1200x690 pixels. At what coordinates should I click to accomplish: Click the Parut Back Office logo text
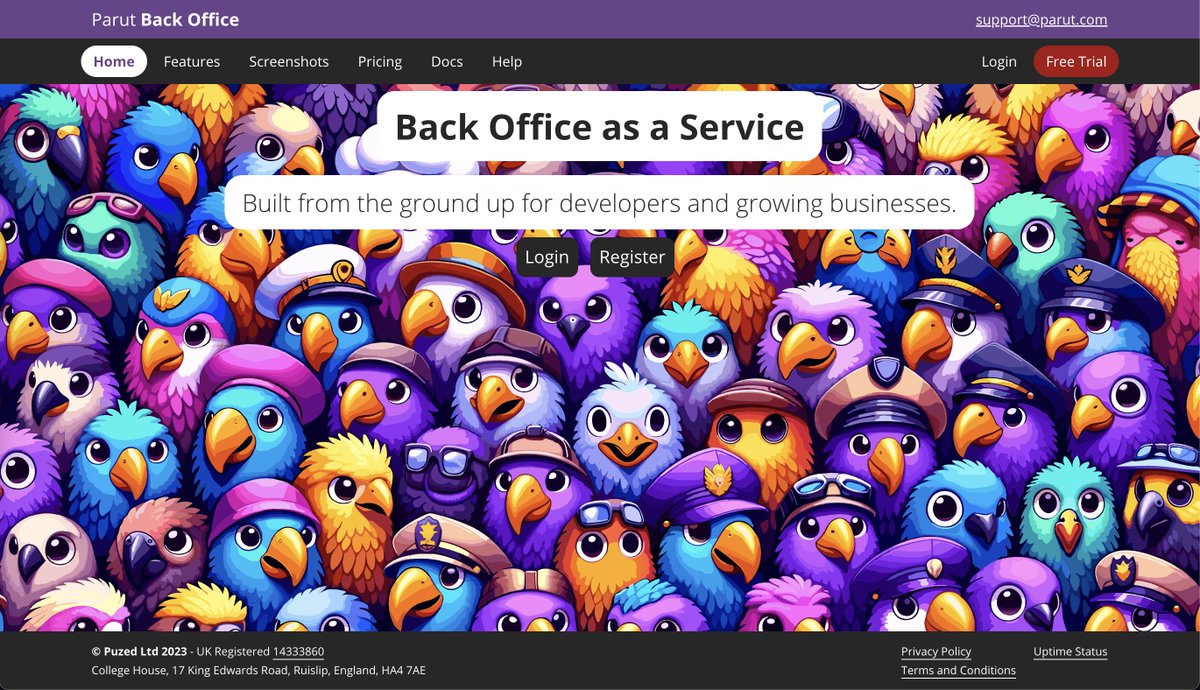pyautogui.click(x=165, y=19)
